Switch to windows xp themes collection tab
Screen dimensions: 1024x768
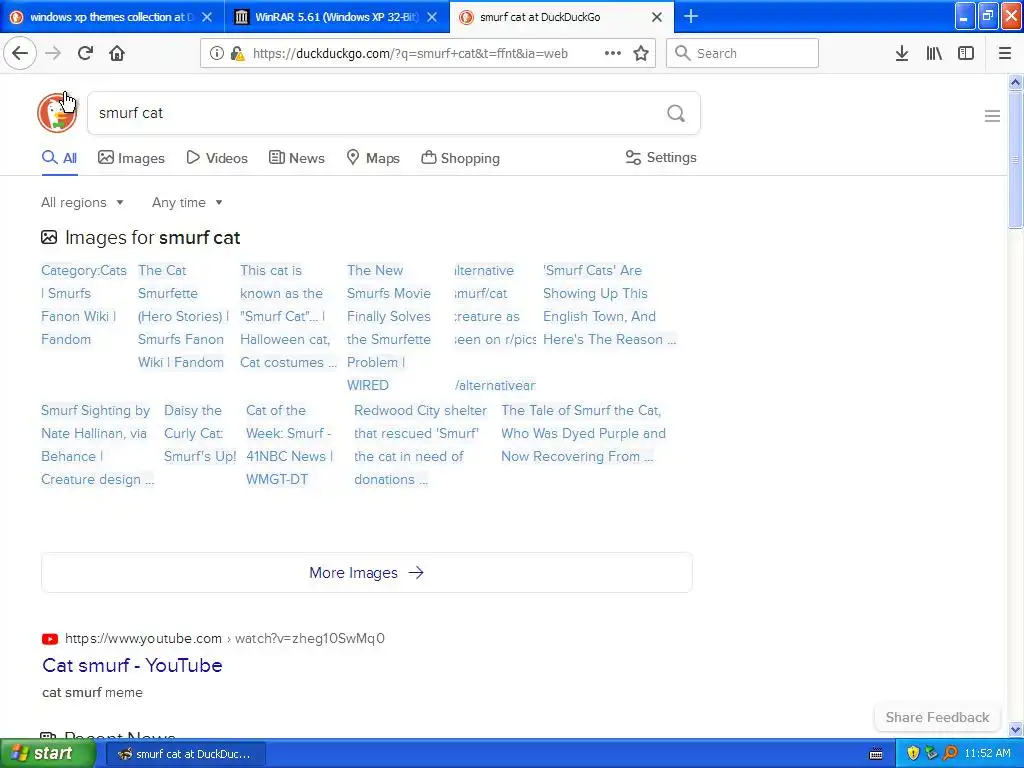pos(112,17)
